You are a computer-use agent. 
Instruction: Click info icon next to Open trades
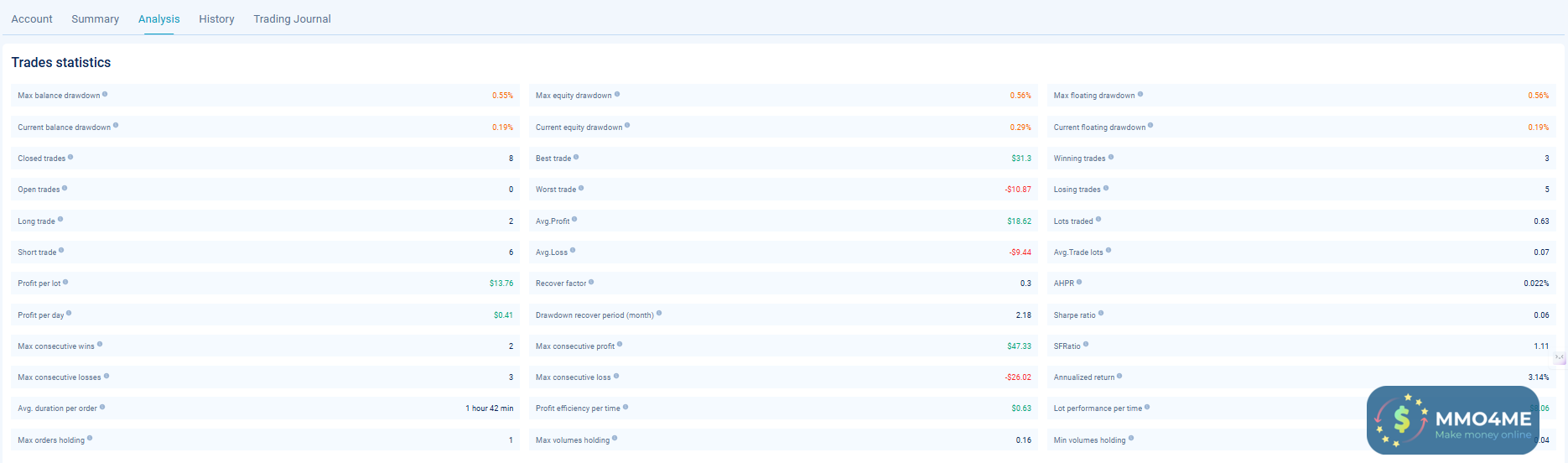coord(65,188)
